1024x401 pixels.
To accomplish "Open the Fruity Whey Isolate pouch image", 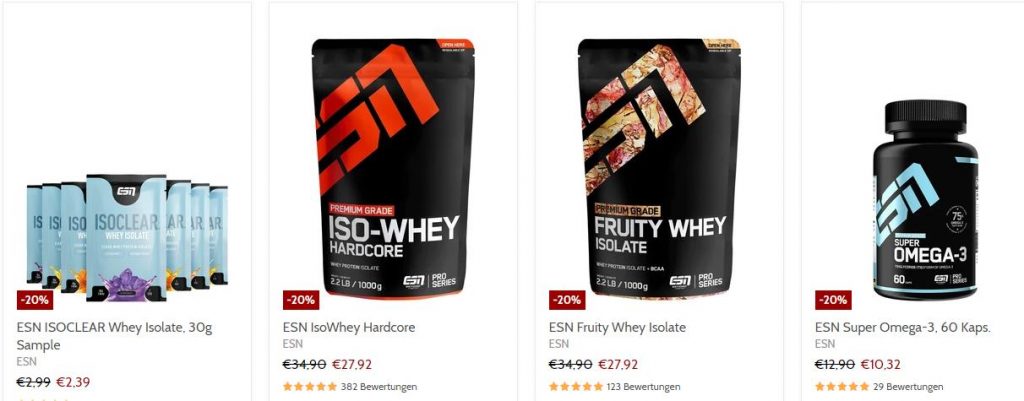I will 660,168.
